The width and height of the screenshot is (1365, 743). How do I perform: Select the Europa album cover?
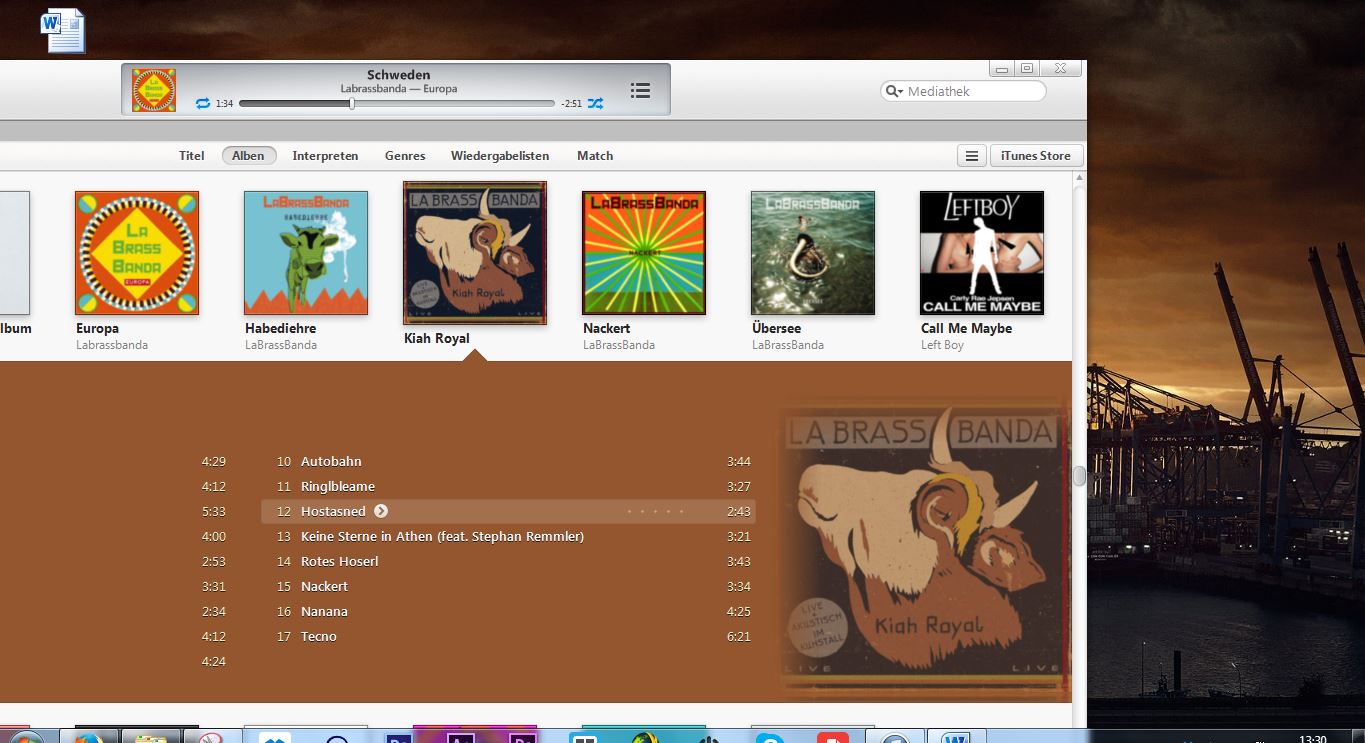pos(137,253)
